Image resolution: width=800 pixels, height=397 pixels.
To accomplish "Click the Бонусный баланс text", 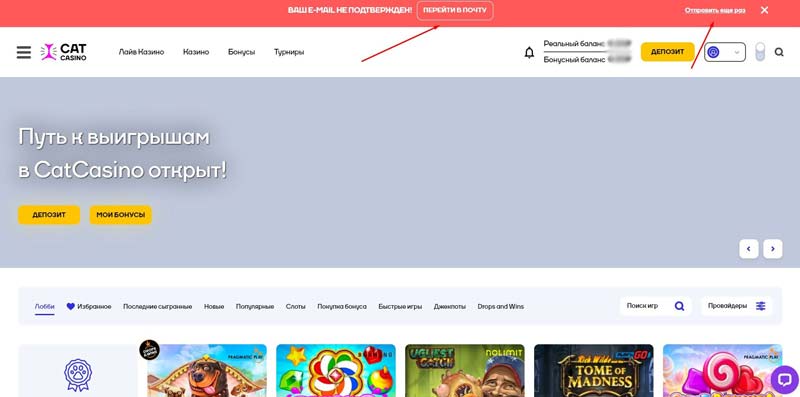I will (574, 60).
